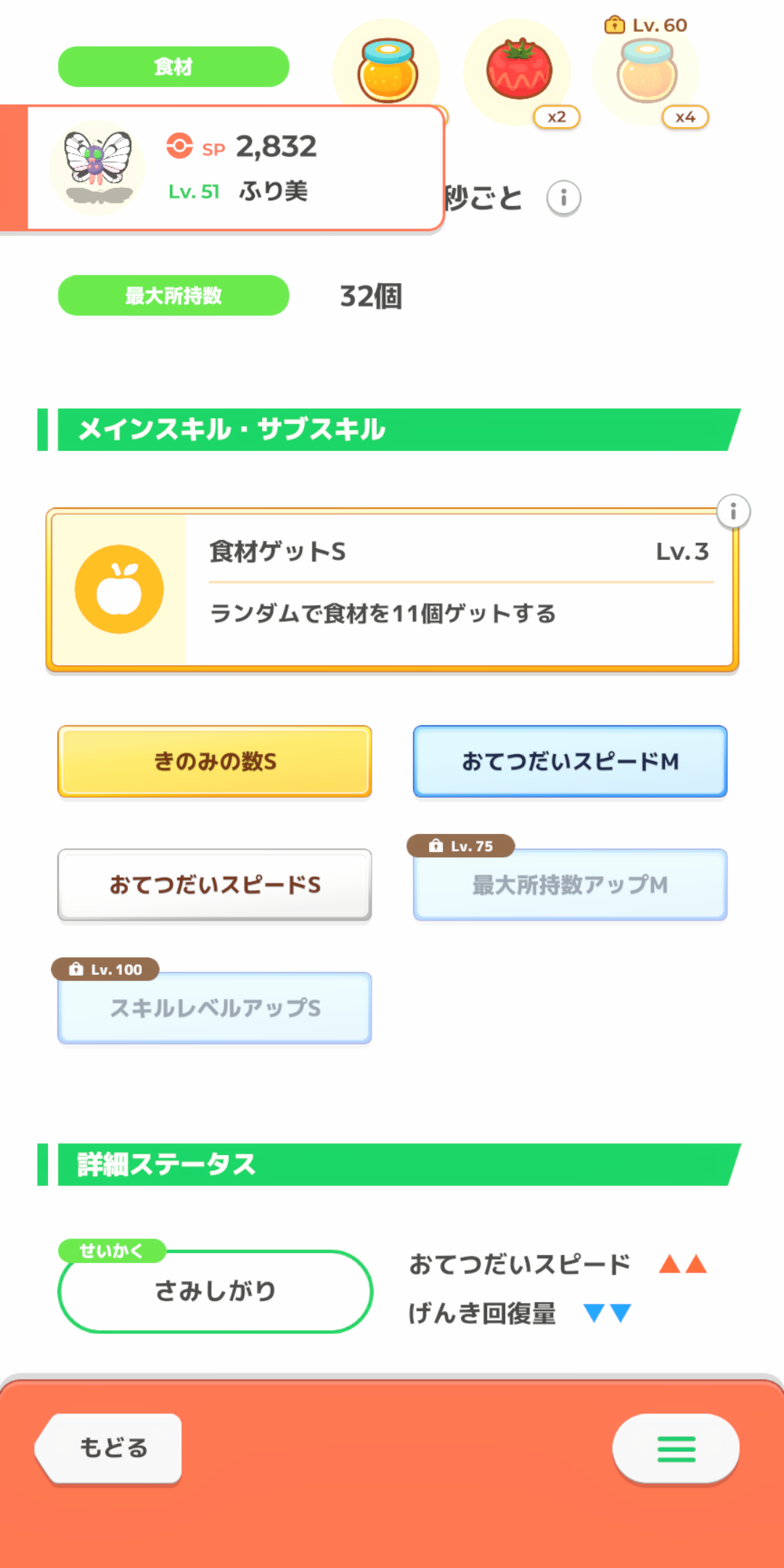Tap locked スキルレベルアップS sub skill
Image resolution: width=784 pixels, height=1568 pixels.
[x=215, y=1009]
